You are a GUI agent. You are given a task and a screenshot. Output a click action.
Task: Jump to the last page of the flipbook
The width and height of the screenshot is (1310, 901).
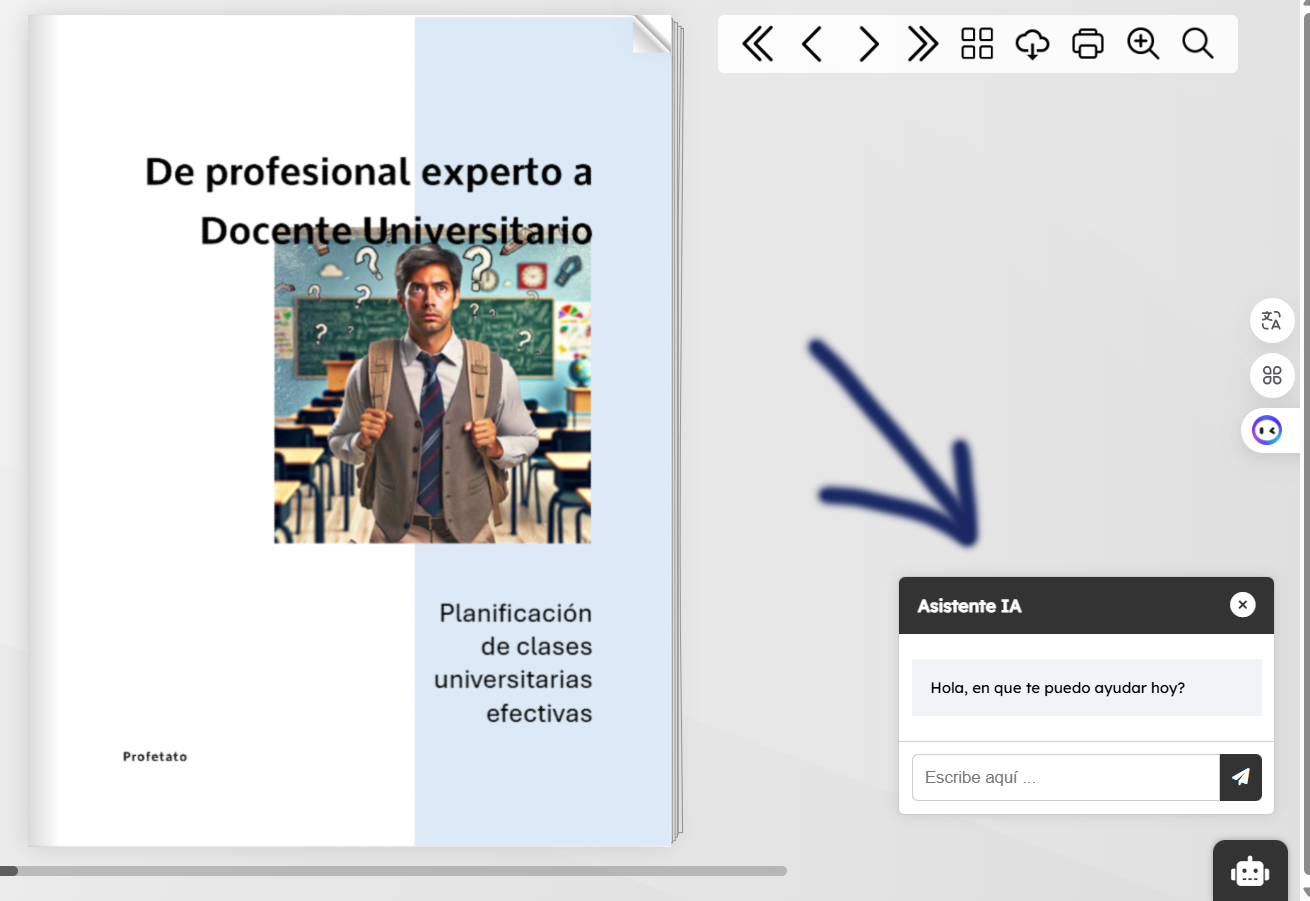click(x=922, y=44)
